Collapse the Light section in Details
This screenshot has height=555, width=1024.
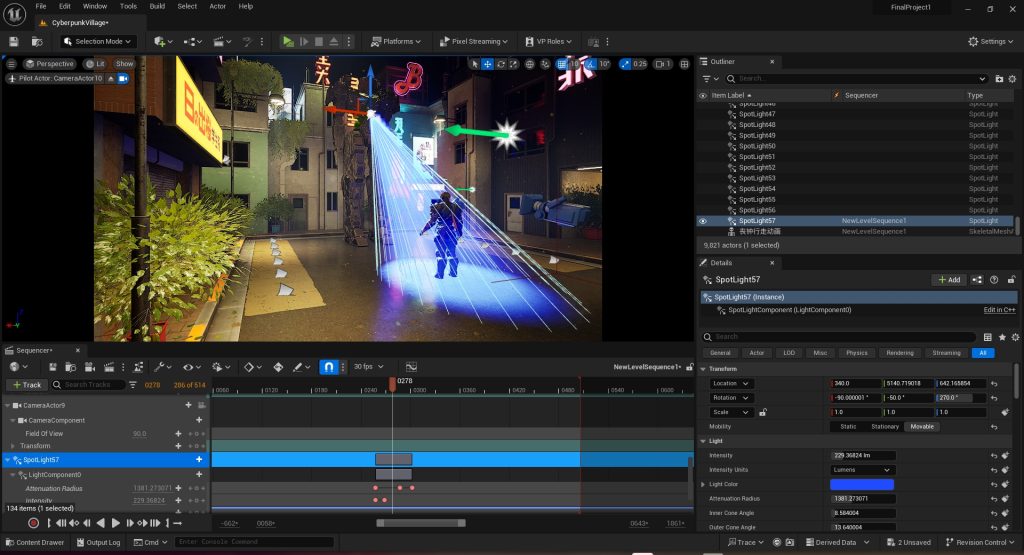(x=703, y=441)
